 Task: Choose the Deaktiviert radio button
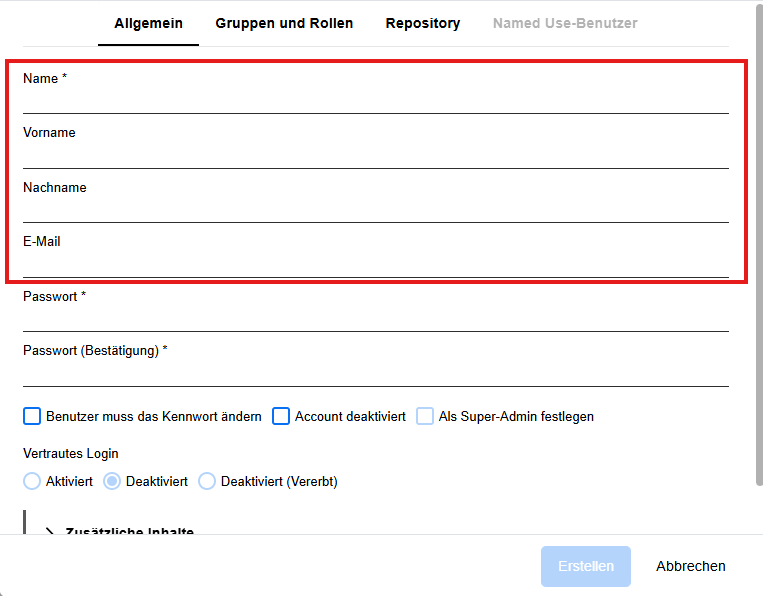click(x=113, y=481)
